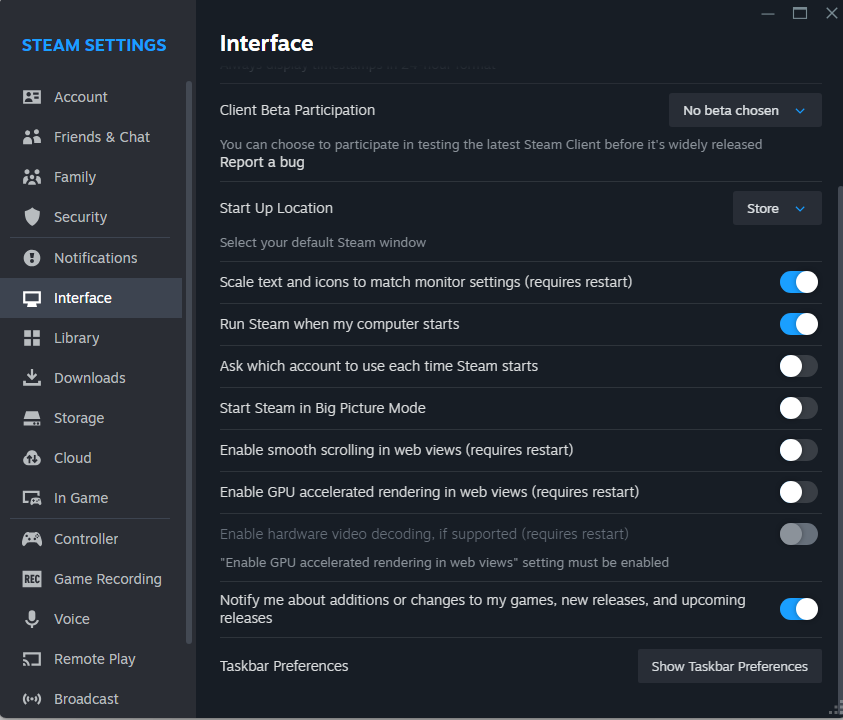Select the Family settings section
The image size is (843, 720).
click(91, 177)
